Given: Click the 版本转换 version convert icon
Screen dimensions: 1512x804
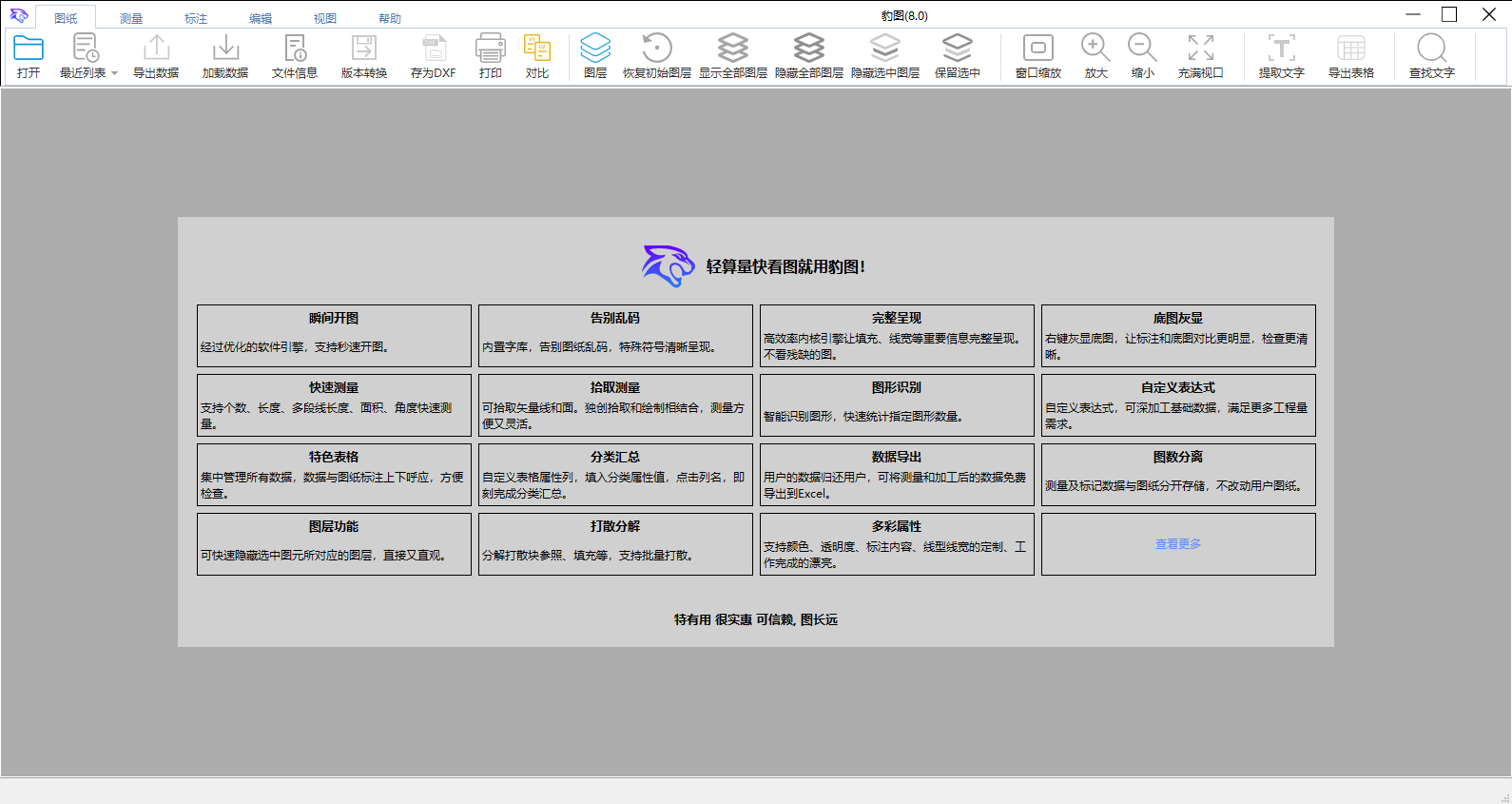Looking at the screenshot, I should [x=364, y=48].
